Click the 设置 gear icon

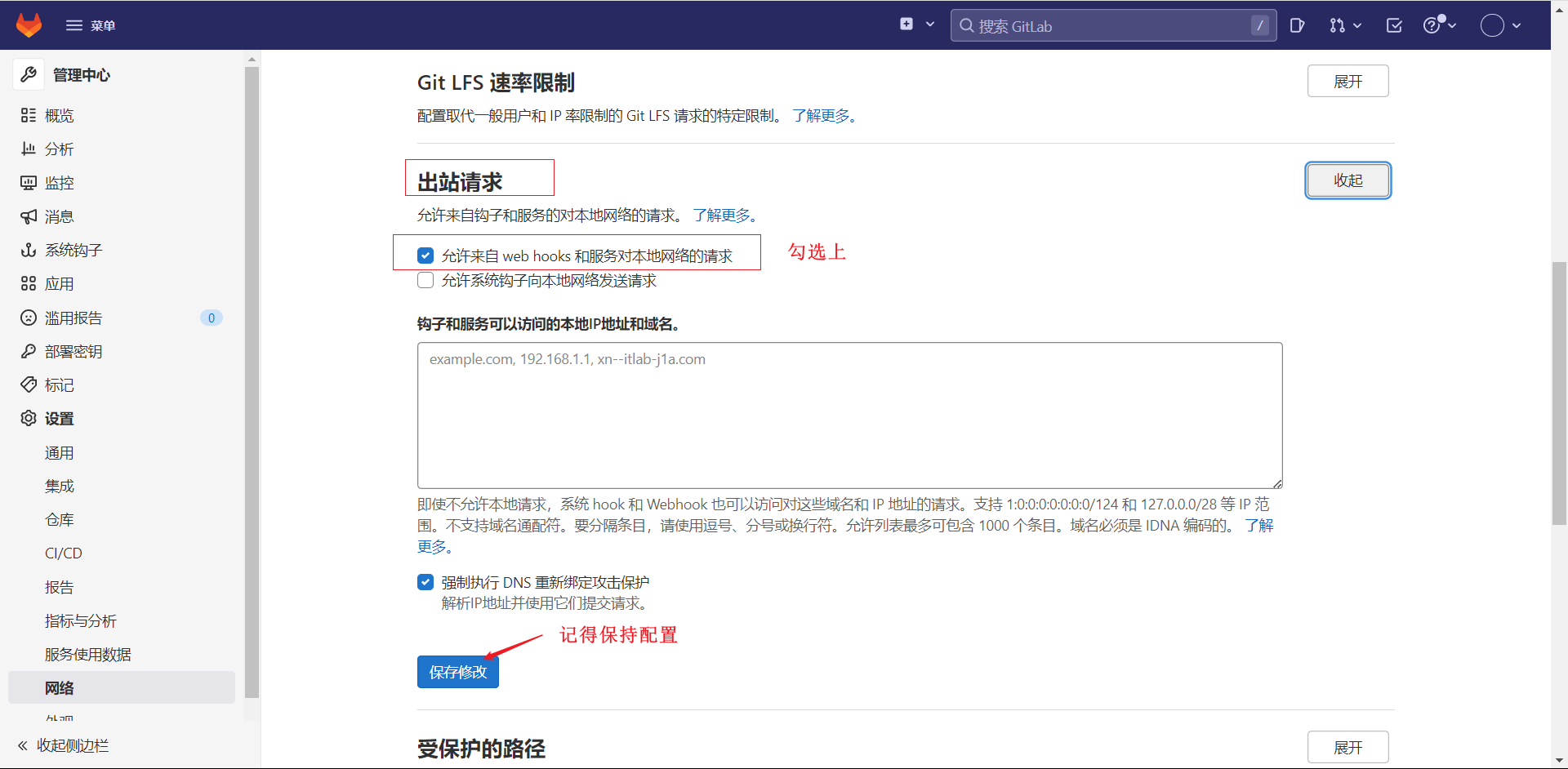[x=29, y=418]
